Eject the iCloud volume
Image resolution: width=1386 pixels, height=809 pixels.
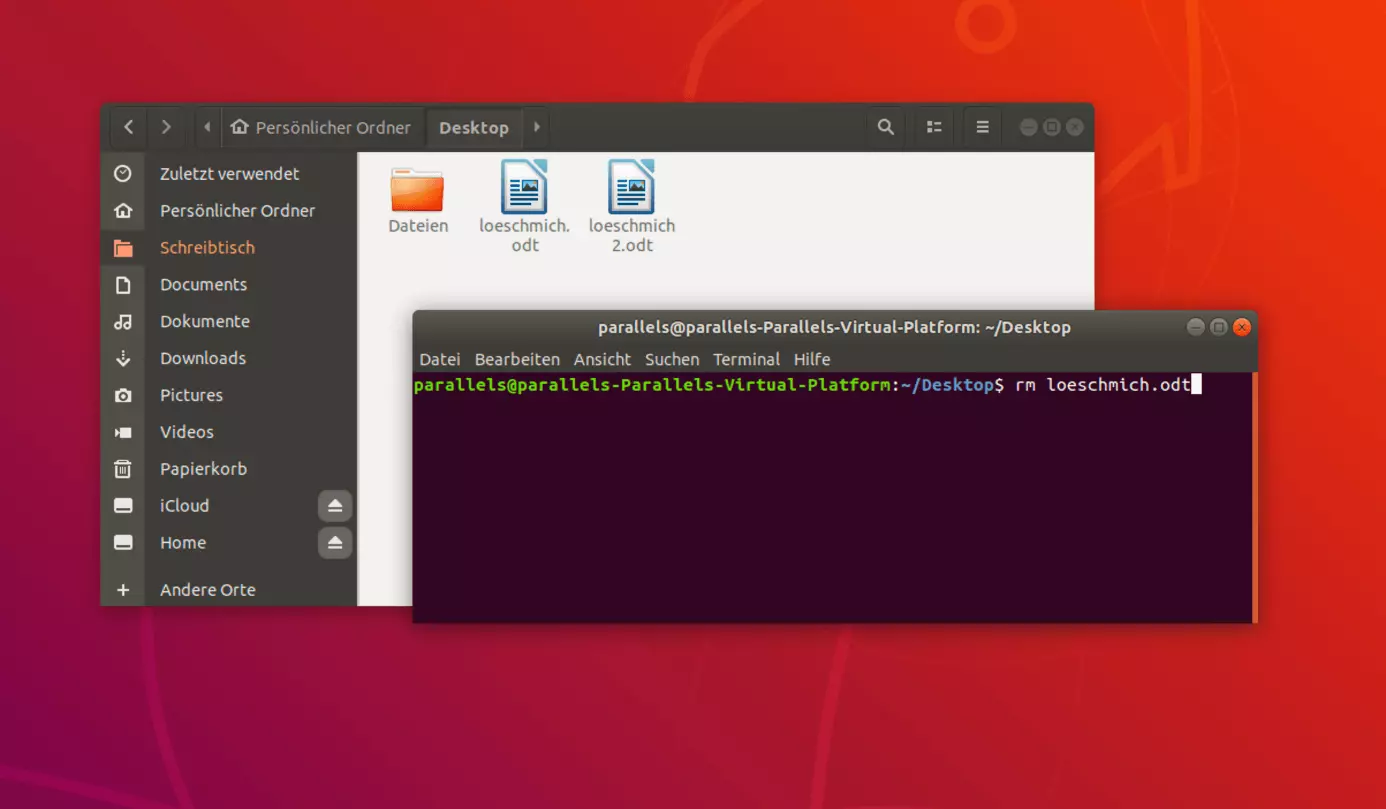coord(335,506)
